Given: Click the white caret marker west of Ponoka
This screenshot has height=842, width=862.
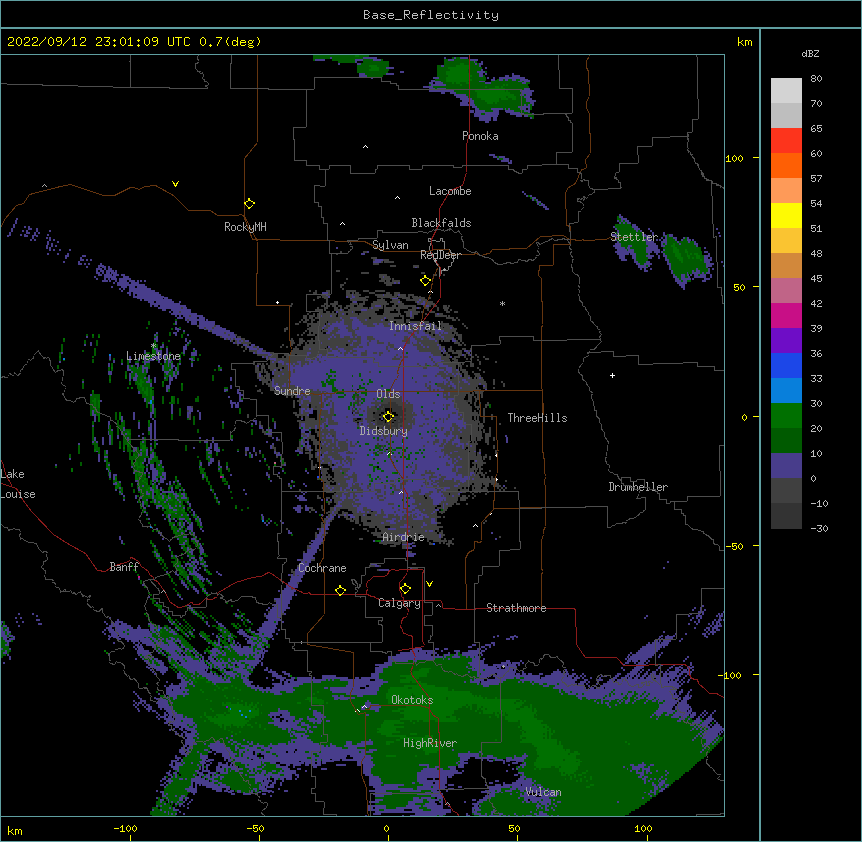Looking at the screenshot, I should 365,147.
